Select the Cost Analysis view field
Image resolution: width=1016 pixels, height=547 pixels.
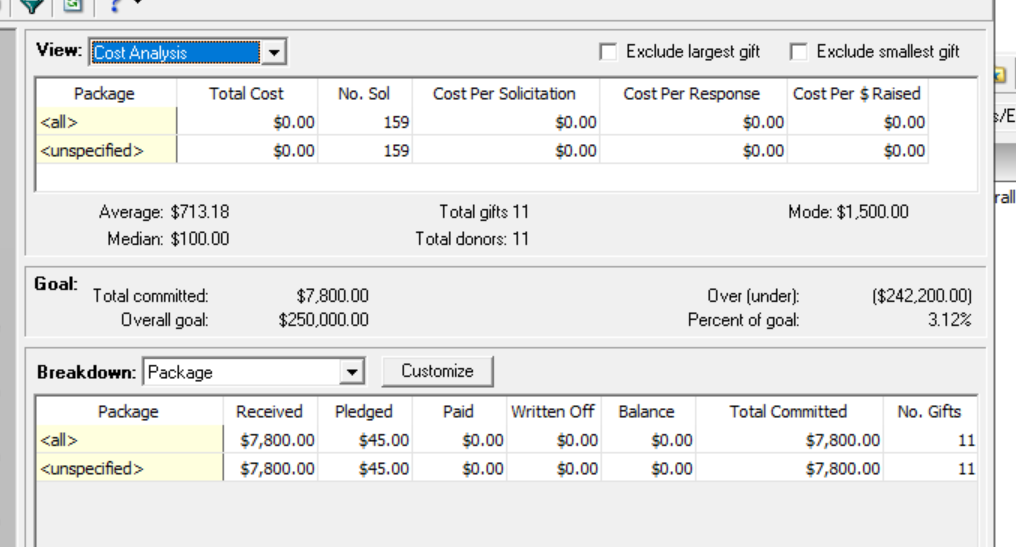click(x=176, y=52)
